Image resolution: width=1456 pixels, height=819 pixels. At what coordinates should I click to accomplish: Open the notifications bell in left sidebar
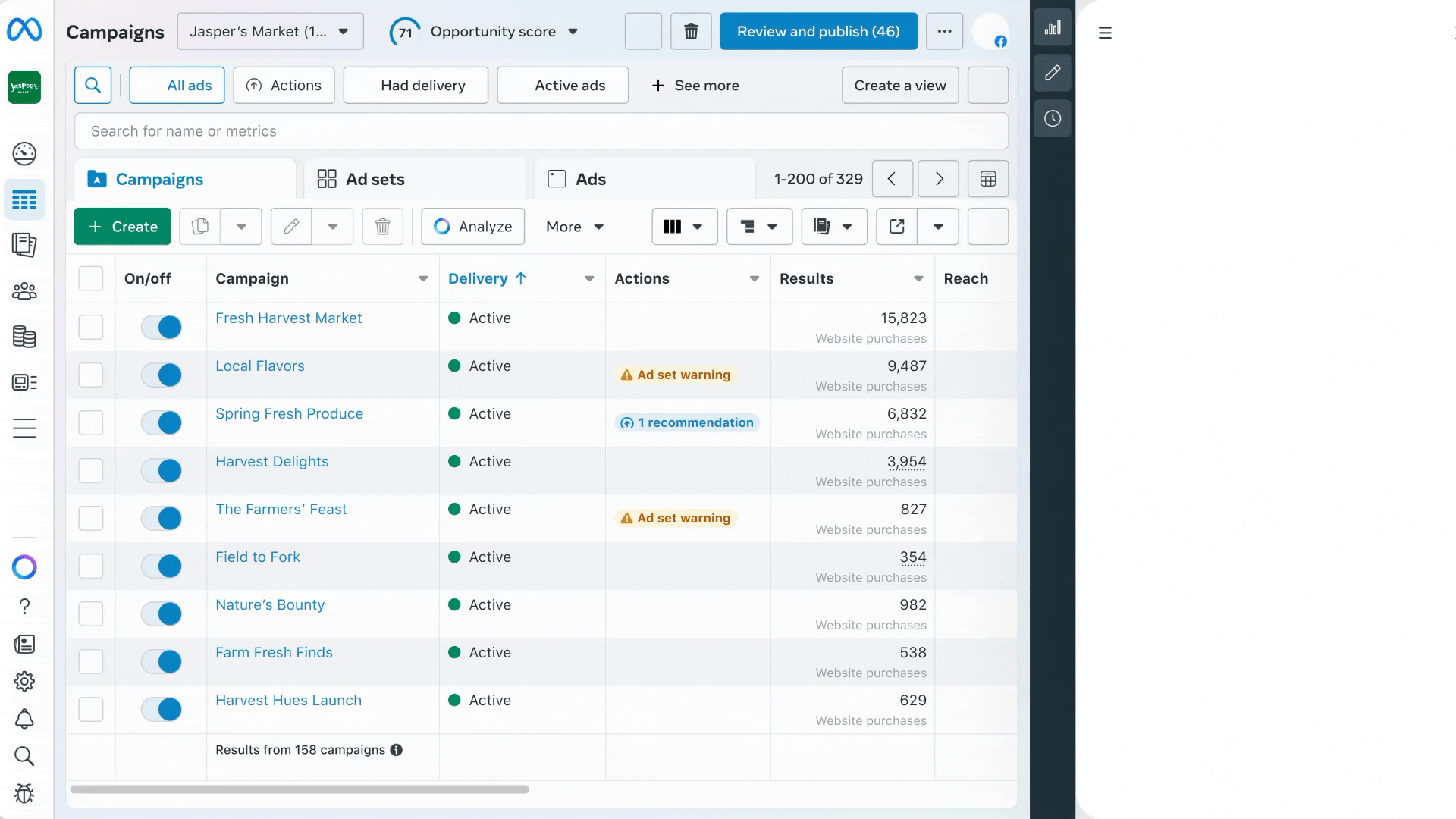(24, 719)
